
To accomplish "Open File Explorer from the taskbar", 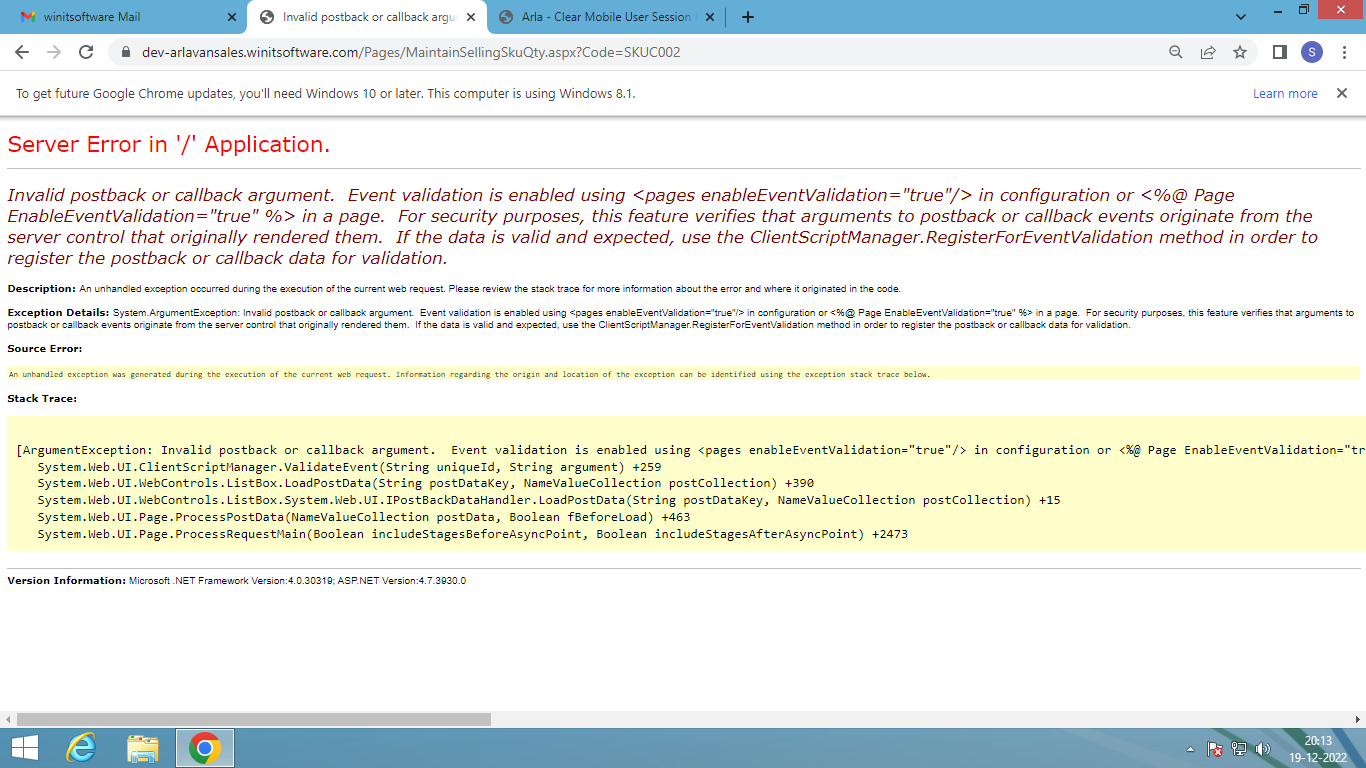I will (x=143, y=748).
